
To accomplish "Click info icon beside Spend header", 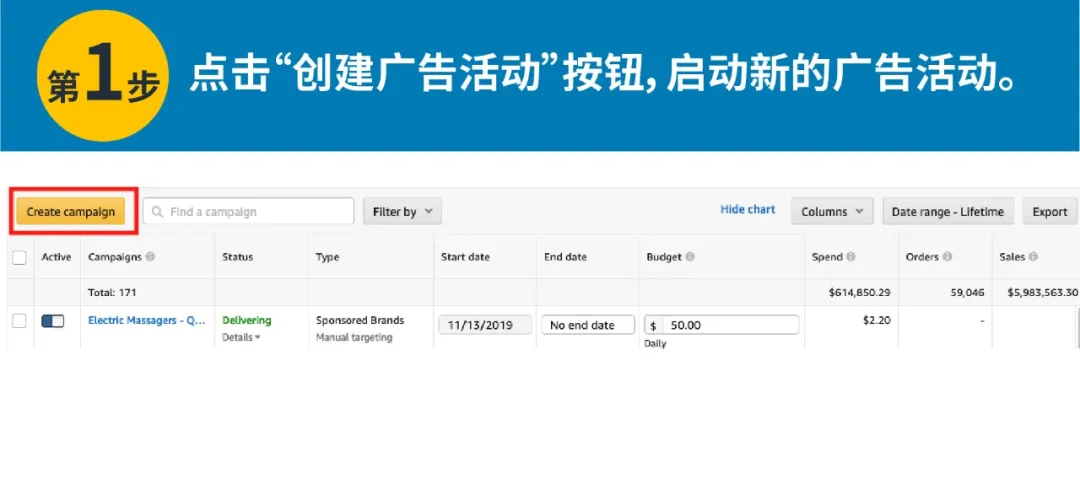I will [851, 257].
